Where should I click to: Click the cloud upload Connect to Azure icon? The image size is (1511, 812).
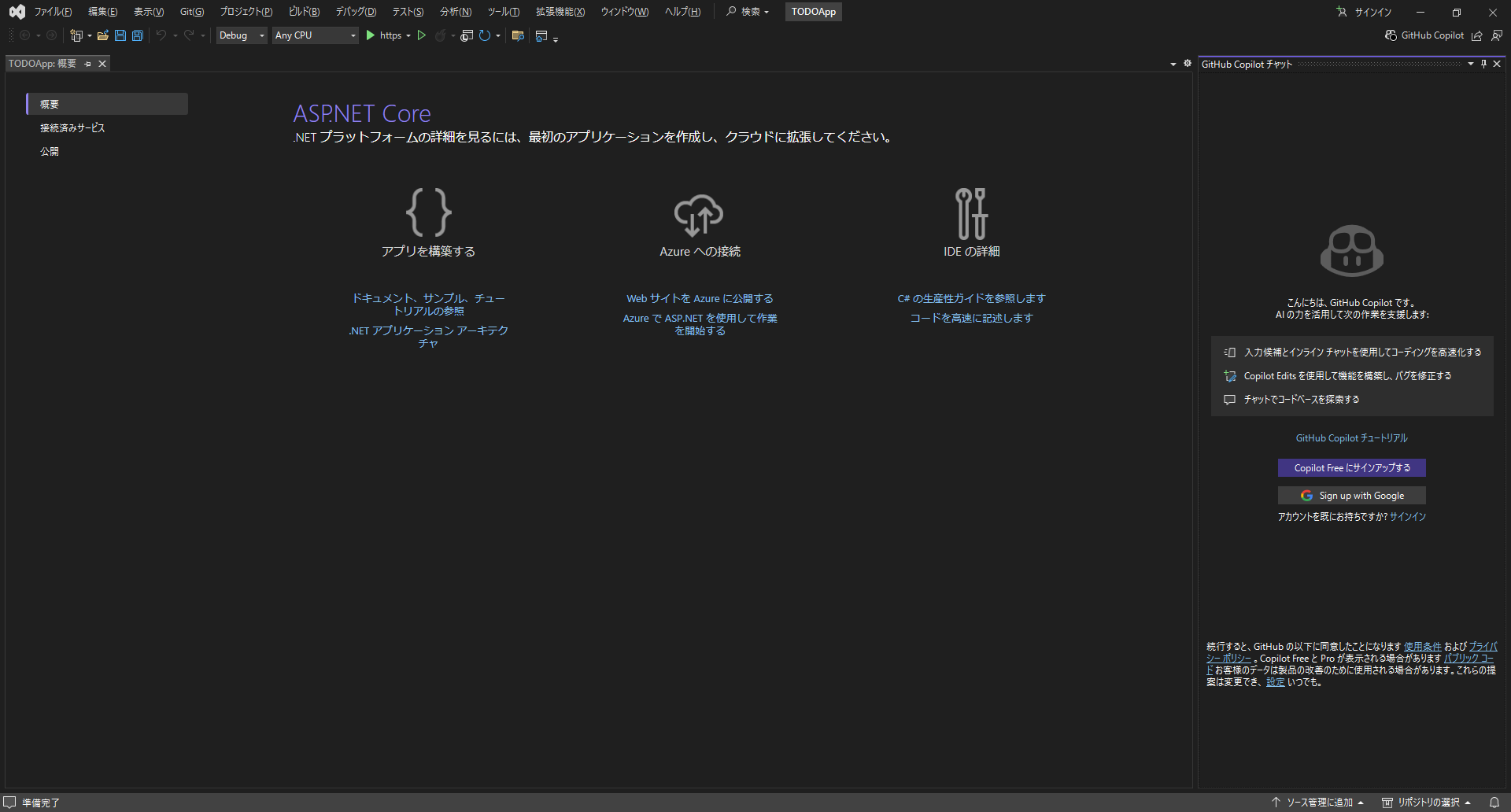pyautogui.click(x=699, y=215)
